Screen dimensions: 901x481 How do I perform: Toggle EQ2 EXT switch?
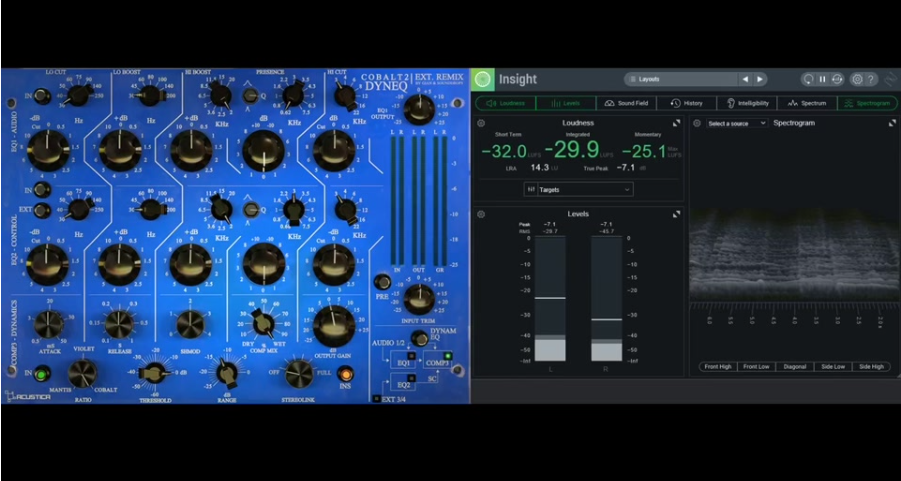tap(43, 210)
